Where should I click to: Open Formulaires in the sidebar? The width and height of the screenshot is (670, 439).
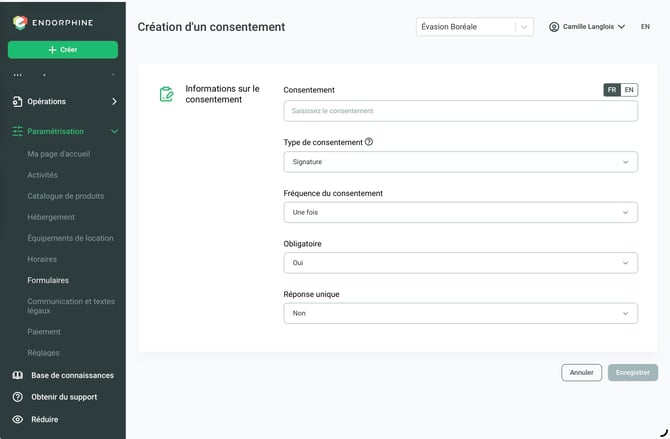(48, 280)
